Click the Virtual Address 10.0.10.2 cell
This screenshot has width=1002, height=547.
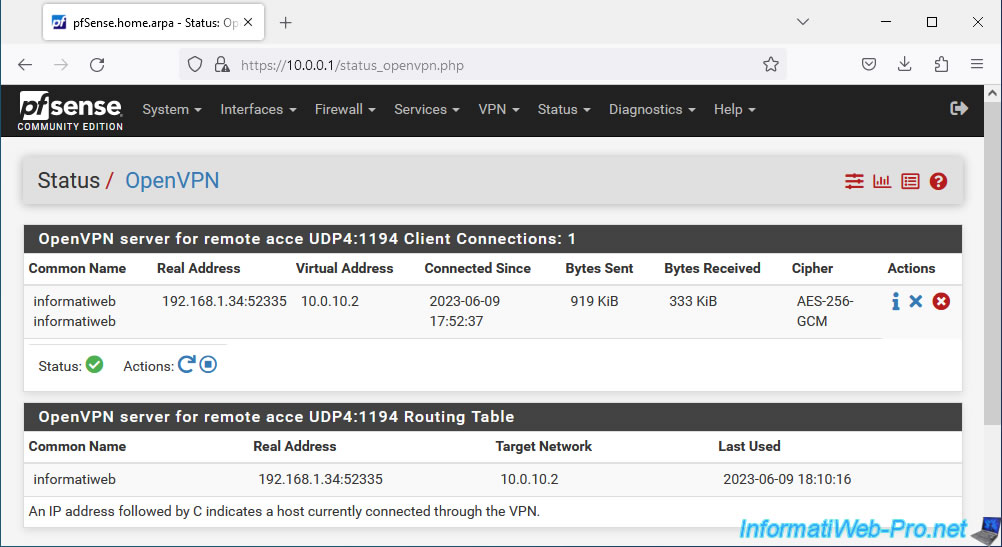330,301
